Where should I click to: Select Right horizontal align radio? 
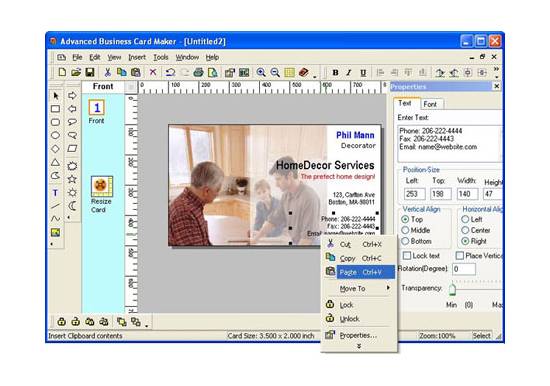pos(465,241)
